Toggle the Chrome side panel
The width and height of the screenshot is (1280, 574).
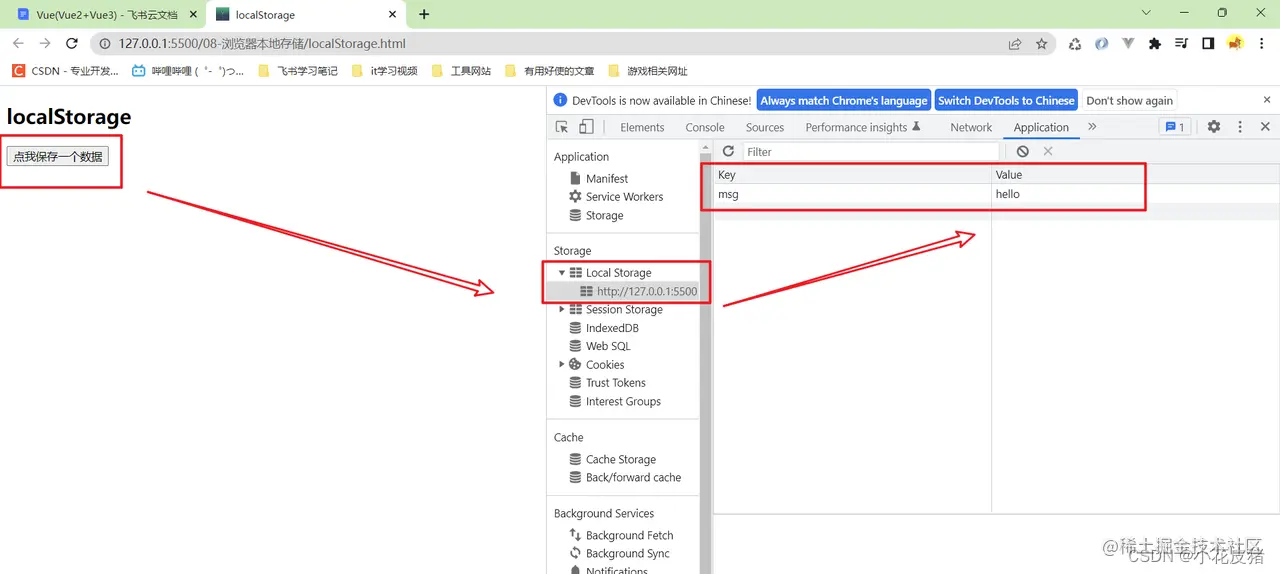(1208, 44)
